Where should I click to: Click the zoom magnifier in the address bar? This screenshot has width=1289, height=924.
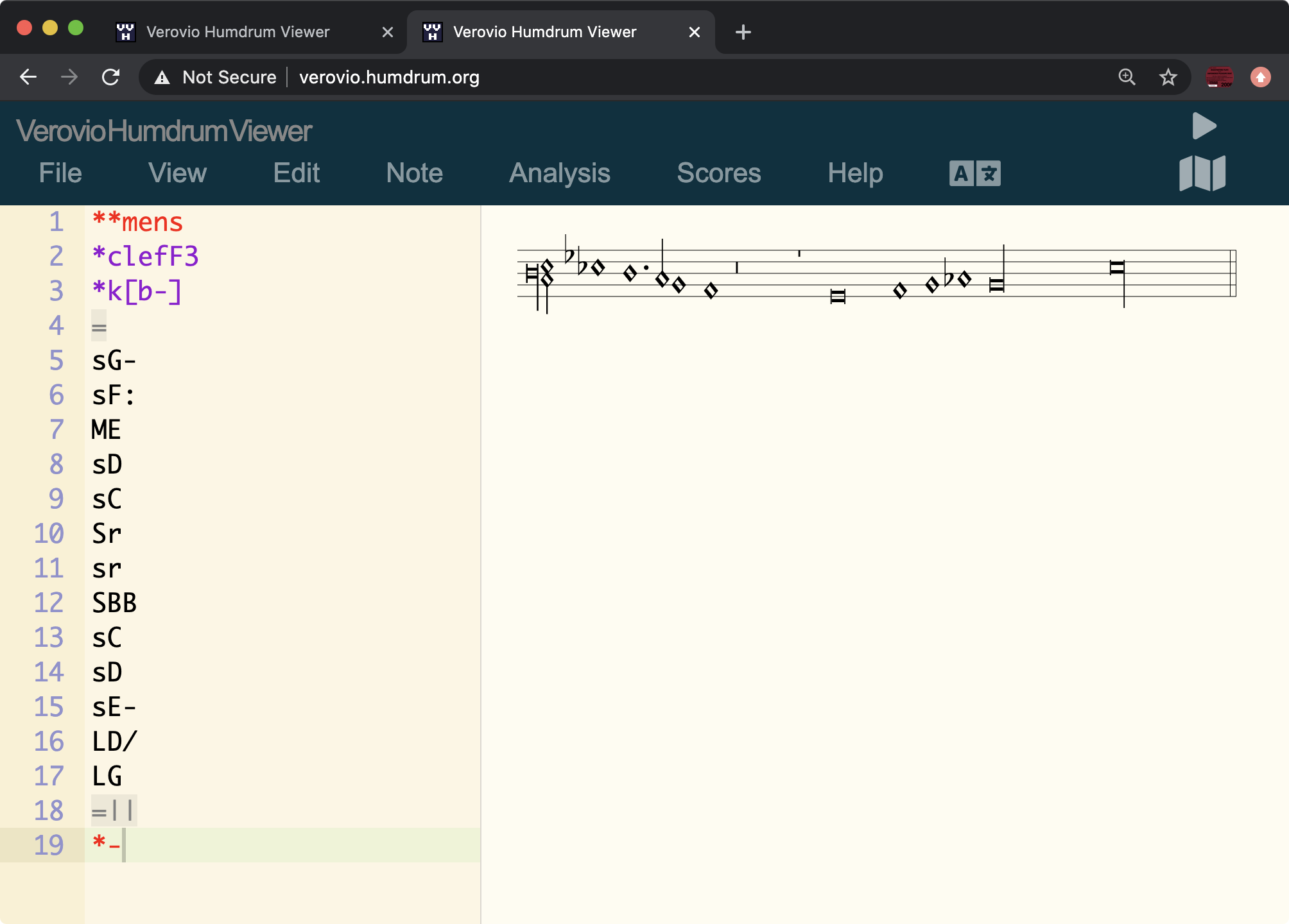click(1127, 77)
